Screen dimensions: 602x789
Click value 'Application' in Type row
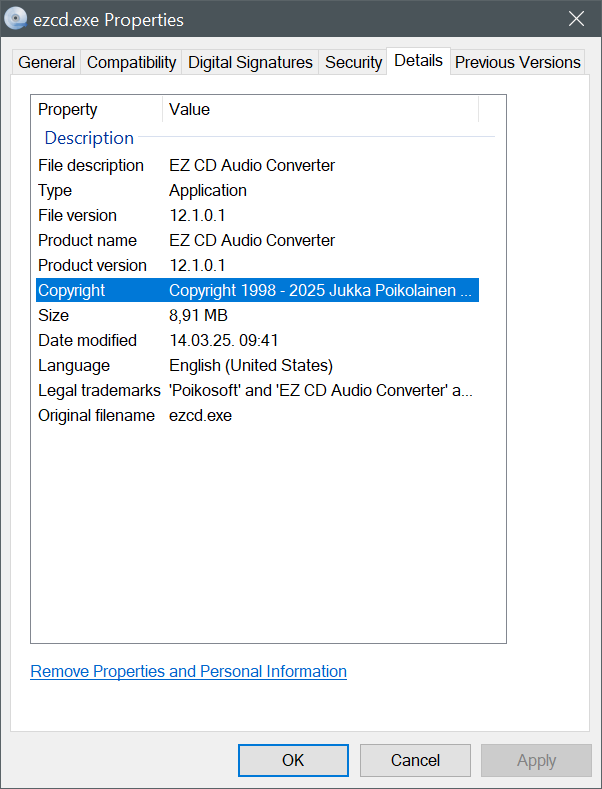coord(208,190)
